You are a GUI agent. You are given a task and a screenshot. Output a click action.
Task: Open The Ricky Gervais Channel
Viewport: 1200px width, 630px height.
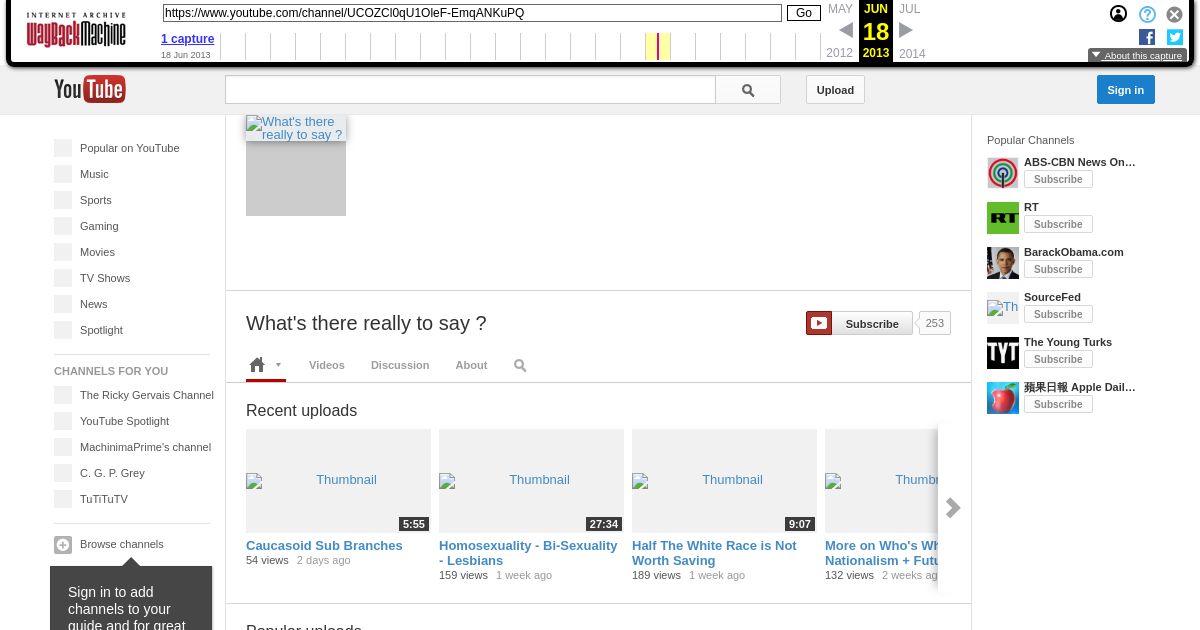(x=147, y=395)
